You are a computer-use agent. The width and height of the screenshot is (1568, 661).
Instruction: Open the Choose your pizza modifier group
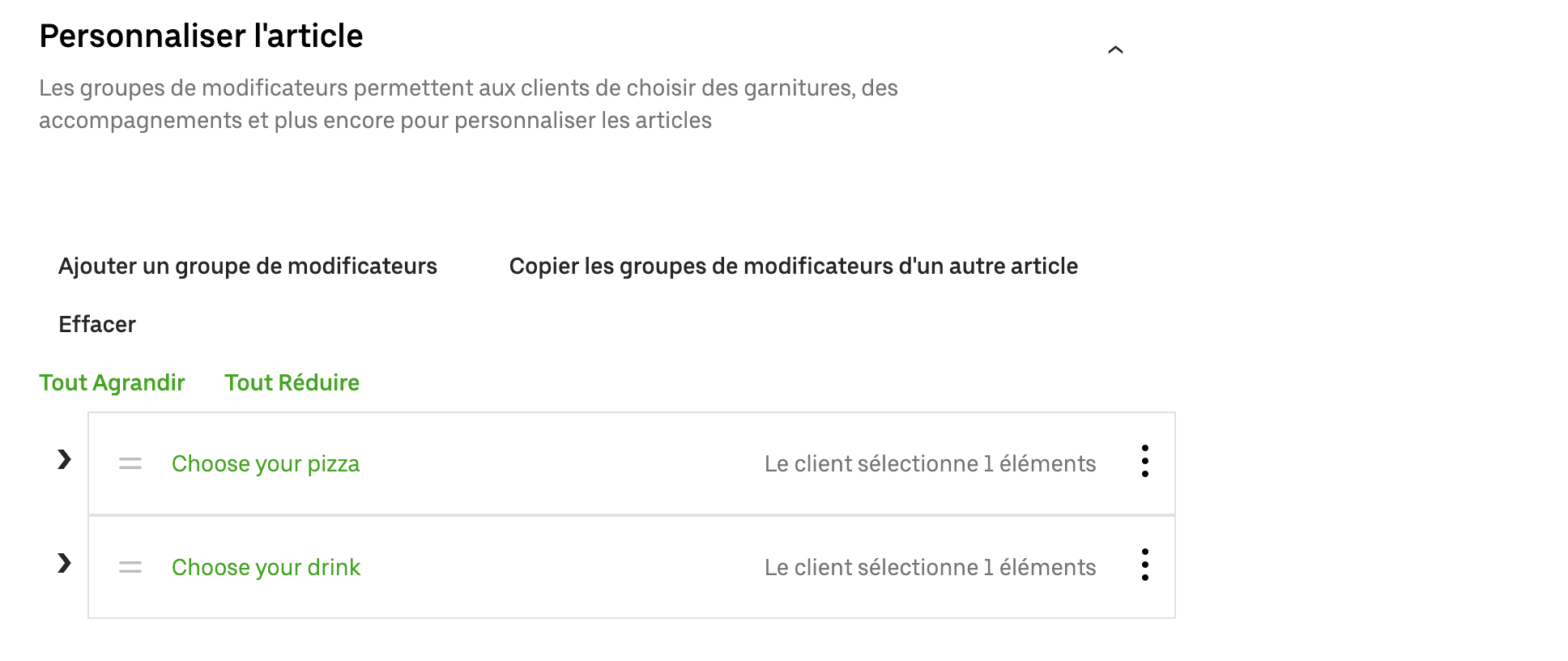coord(266,463)
